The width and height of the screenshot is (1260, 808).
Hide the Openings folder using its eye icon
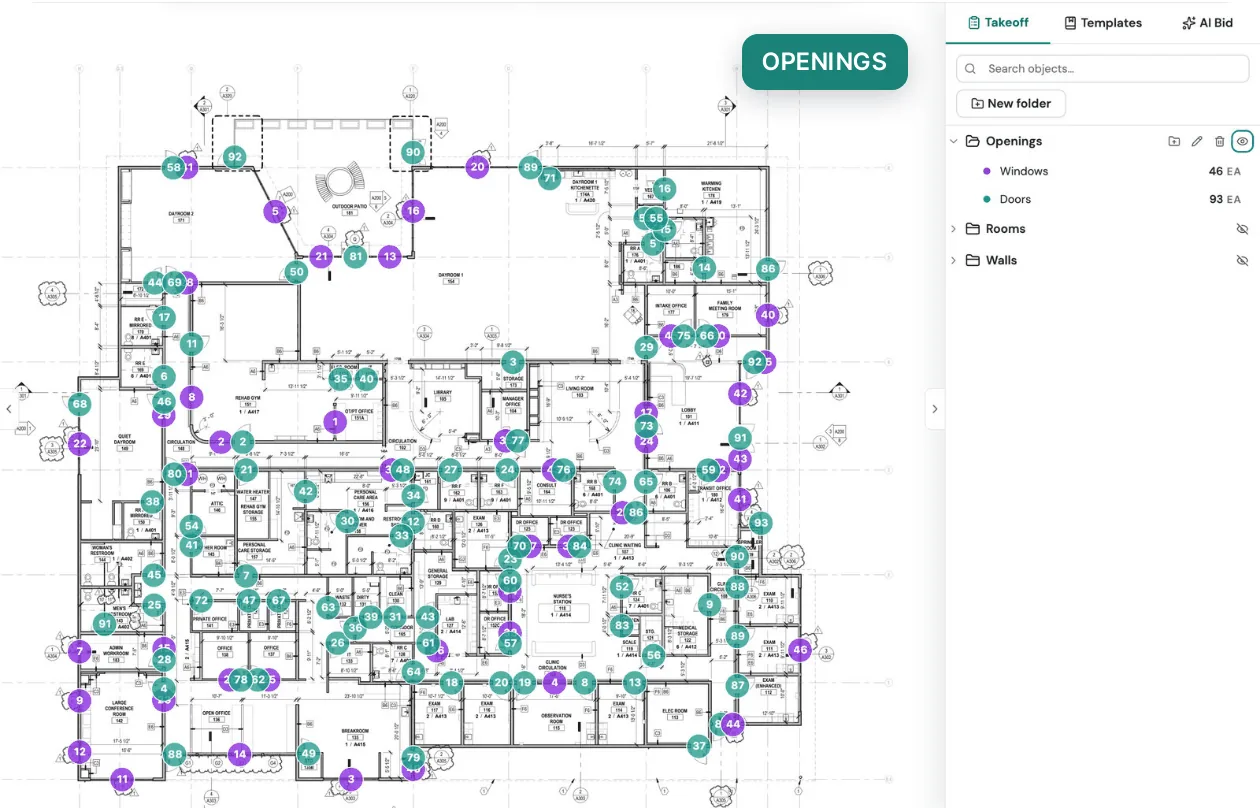point(1242,142)
